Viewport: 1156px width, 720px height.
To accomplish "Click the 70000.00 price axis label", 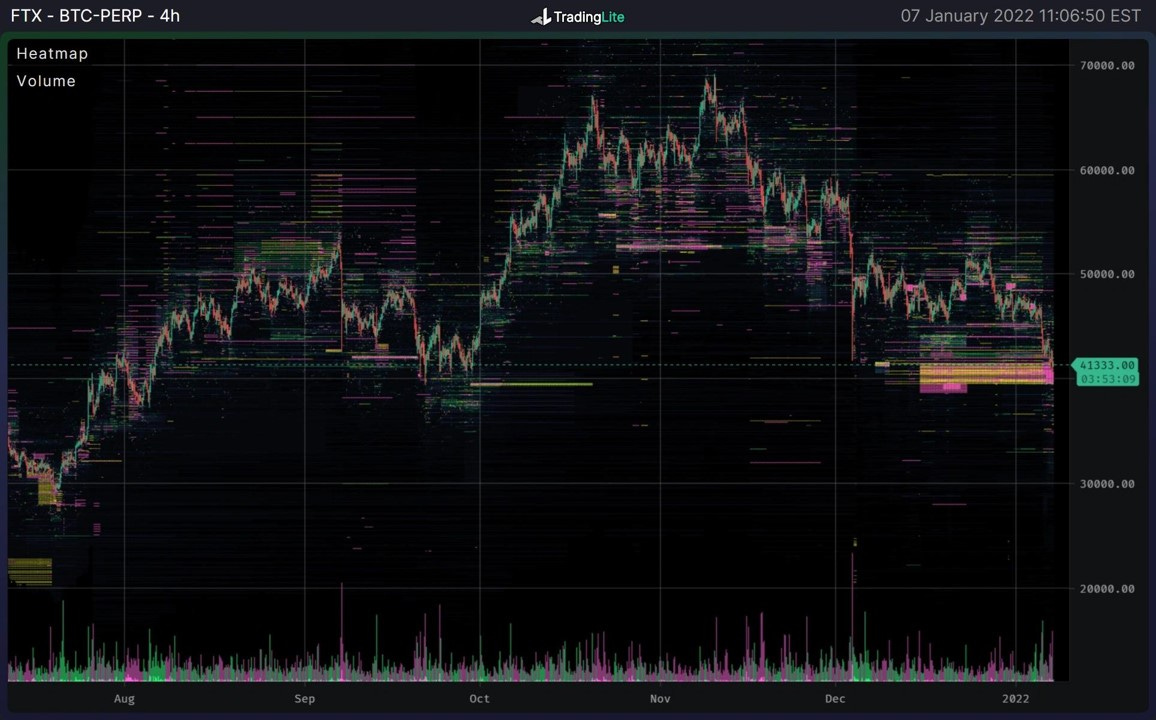I will (1107, 66).
